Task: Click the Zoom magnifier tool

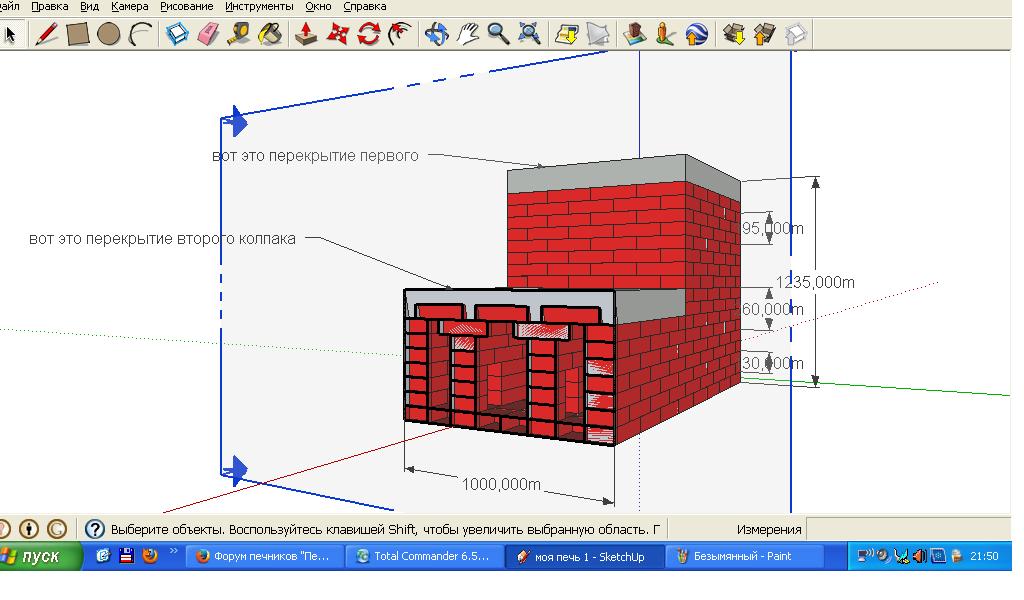Action: (x=498, y=34)
